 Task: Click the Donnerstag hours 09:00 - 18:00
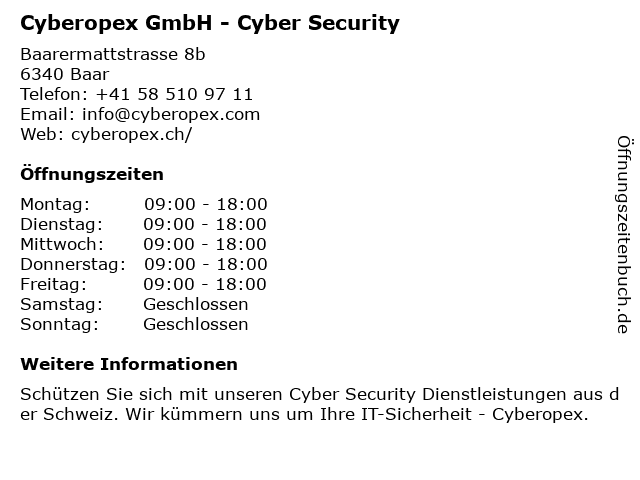[206, 264]
